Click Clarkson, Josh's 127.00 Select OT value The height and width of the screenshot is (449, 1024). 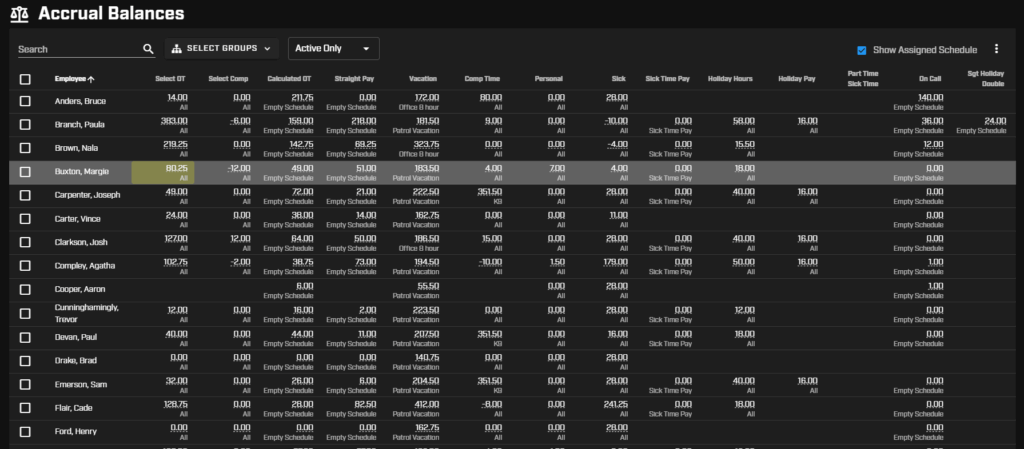pos(175,238)
